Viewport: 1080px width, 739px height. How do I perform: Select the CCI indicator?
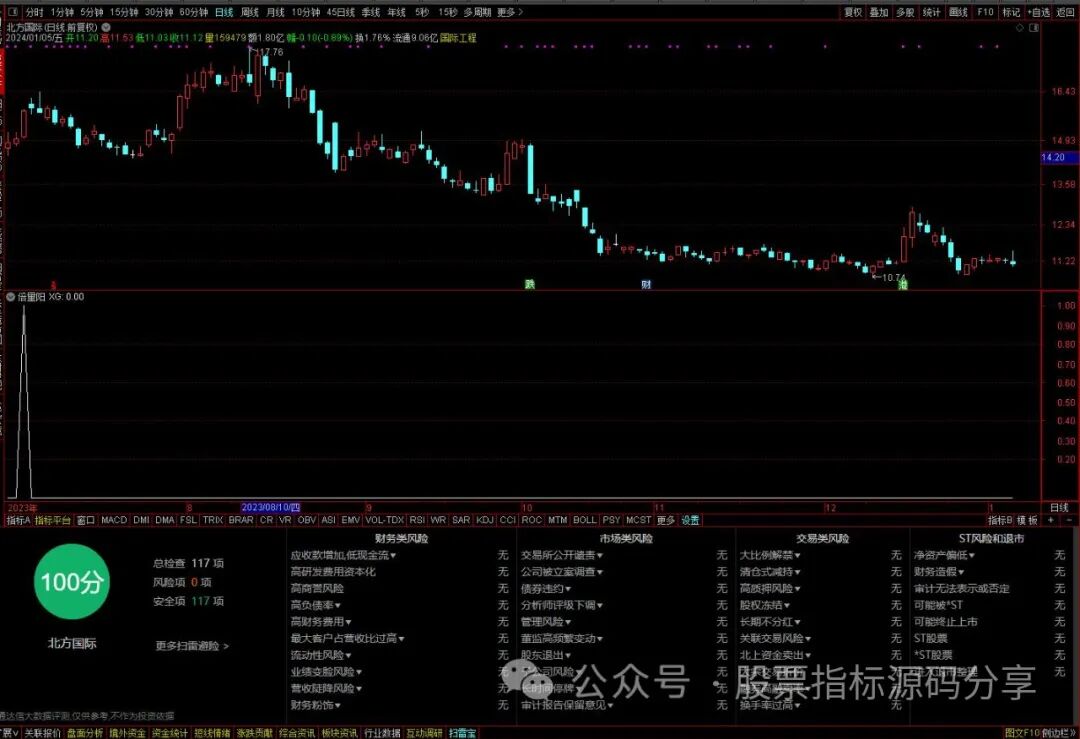508,520
